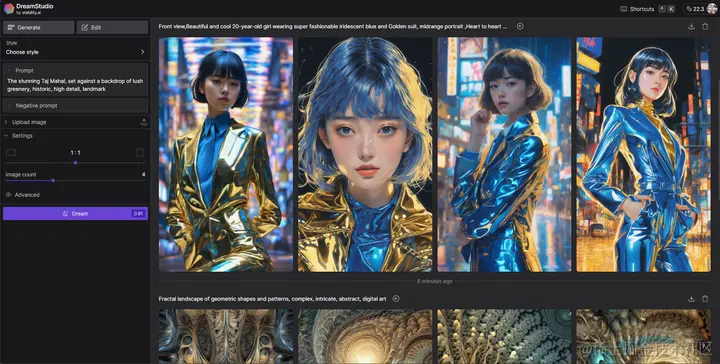Open the Shortcuts panel
720x364 pixels.
point(647,9)
